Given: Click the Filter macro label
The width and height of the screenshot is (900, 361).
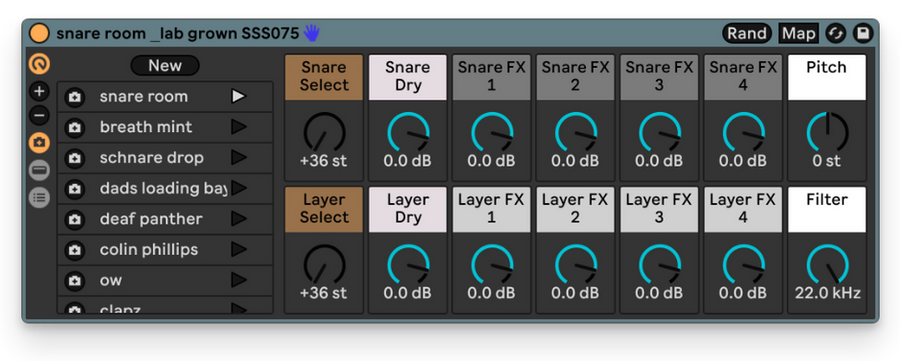Looking at the screenshot, I should 827,209.
